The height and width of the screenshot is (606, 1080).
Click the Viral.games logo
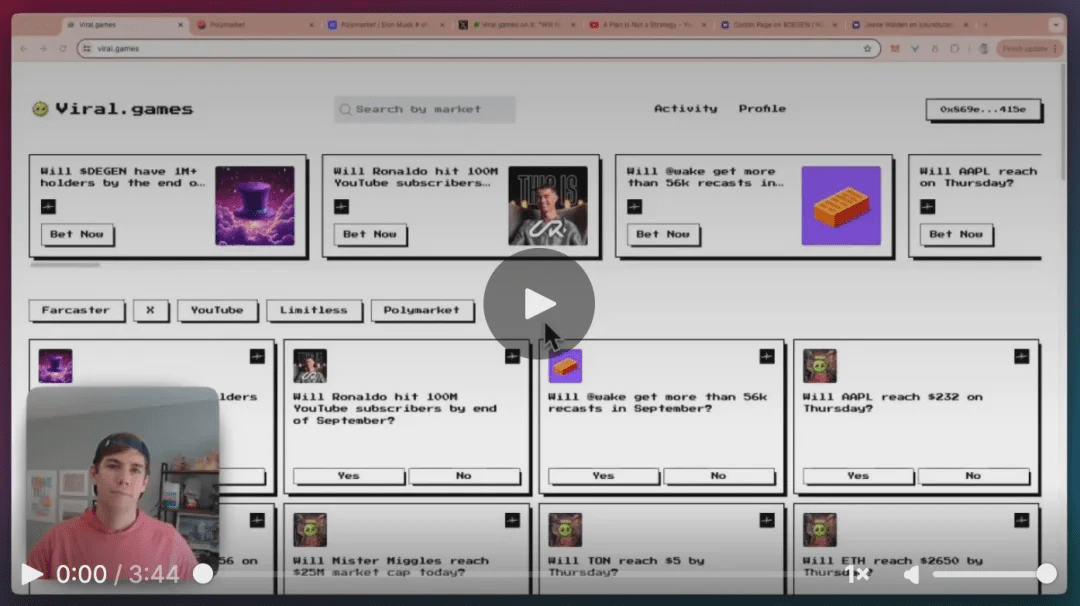tap(113, 109)
